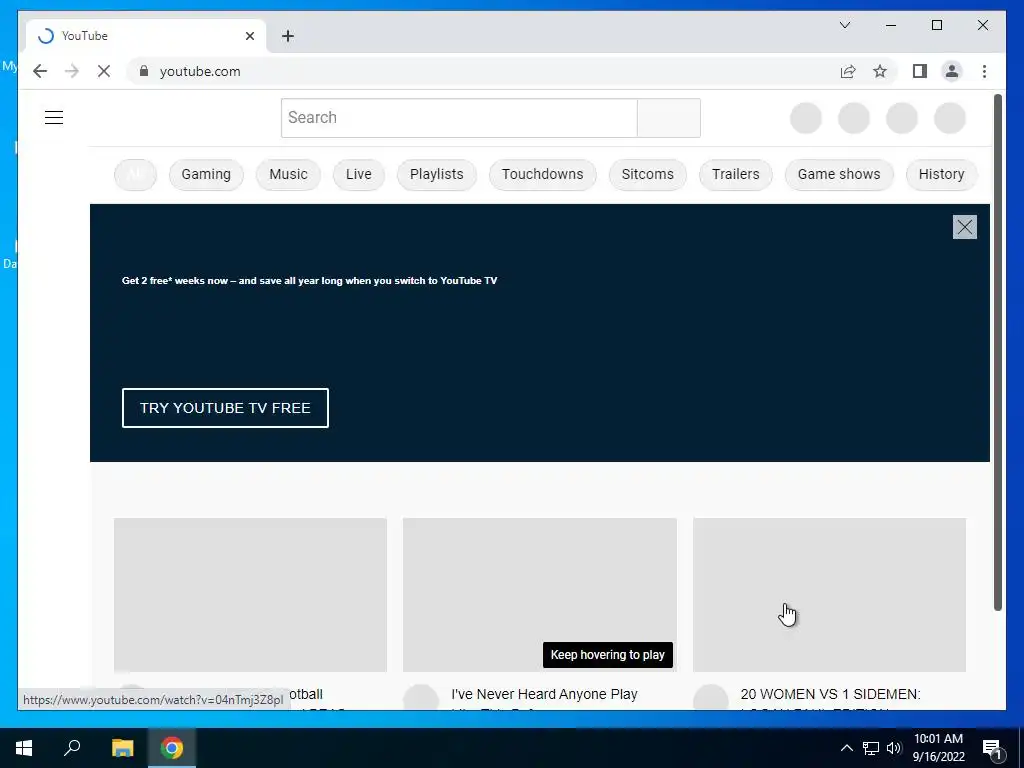Select the Trailers filter chip

point(735,174)
